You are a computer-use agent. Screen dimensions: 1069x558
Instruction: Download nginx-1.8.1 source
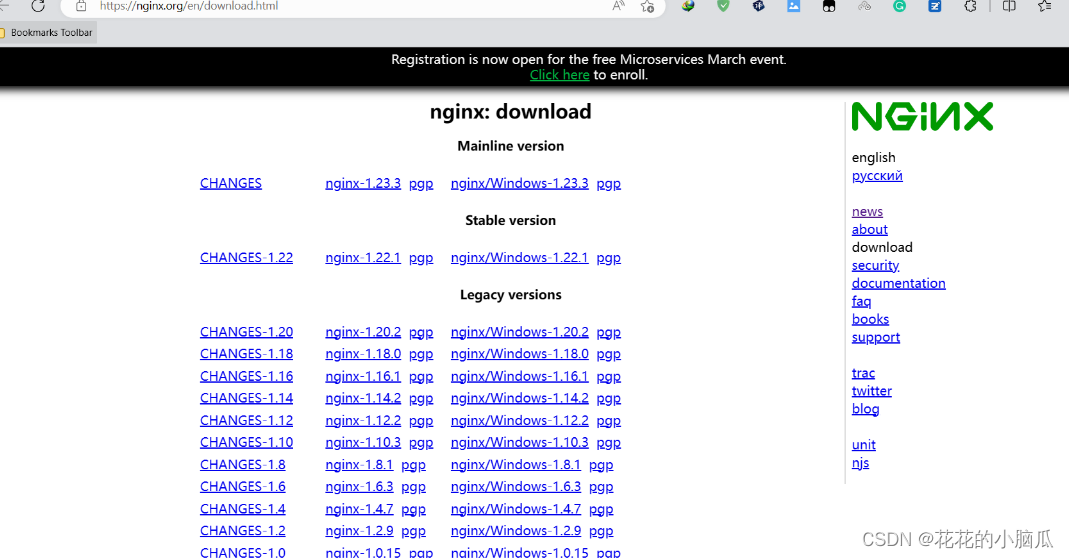coord(359,465)
